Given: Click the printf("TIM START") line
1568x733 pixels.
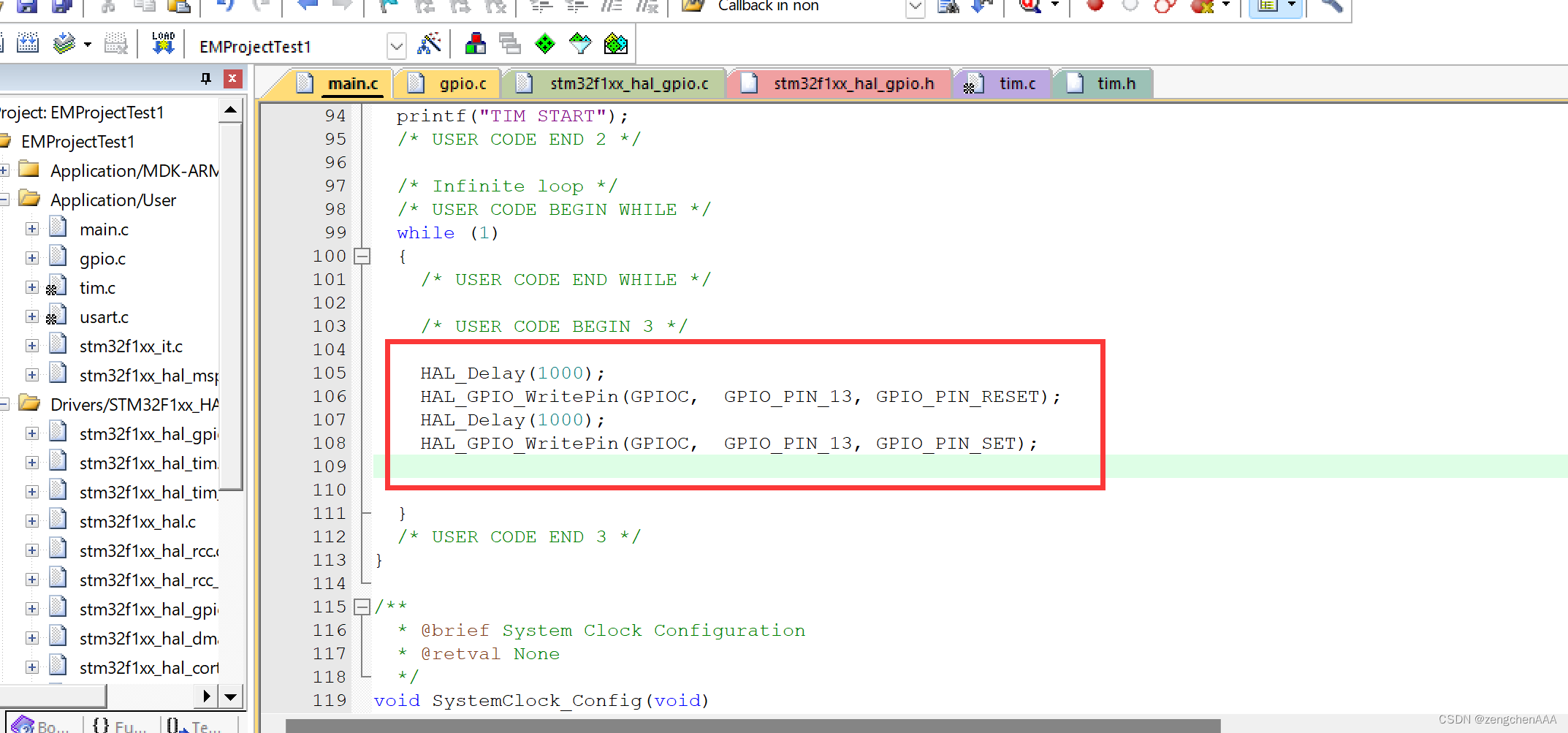Looking at the screenshot, I should tap(511, 116).
